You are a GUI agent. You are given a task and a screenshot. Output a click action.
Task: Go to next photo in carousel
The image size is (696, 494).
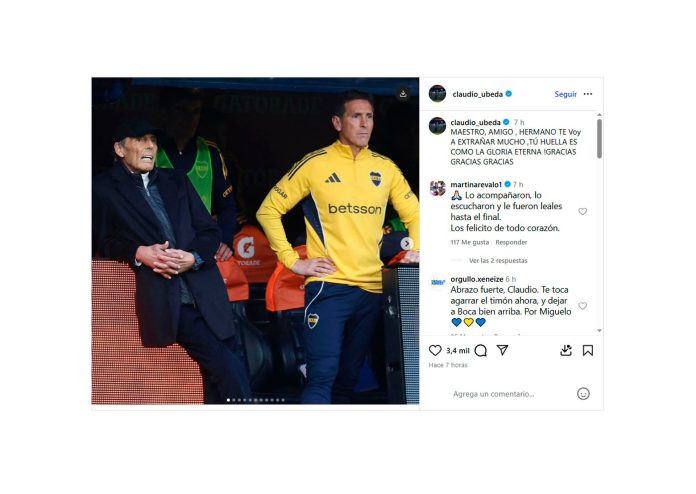coord(407,243)
